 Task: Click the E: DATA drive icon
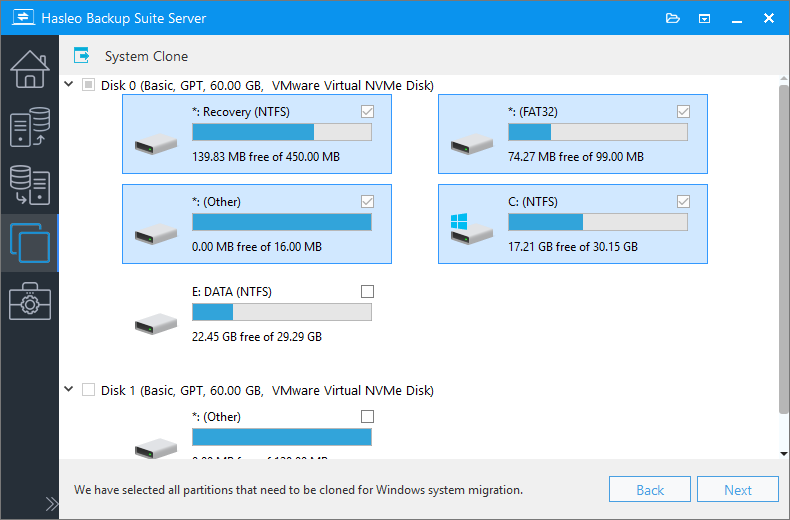[156, 323]
